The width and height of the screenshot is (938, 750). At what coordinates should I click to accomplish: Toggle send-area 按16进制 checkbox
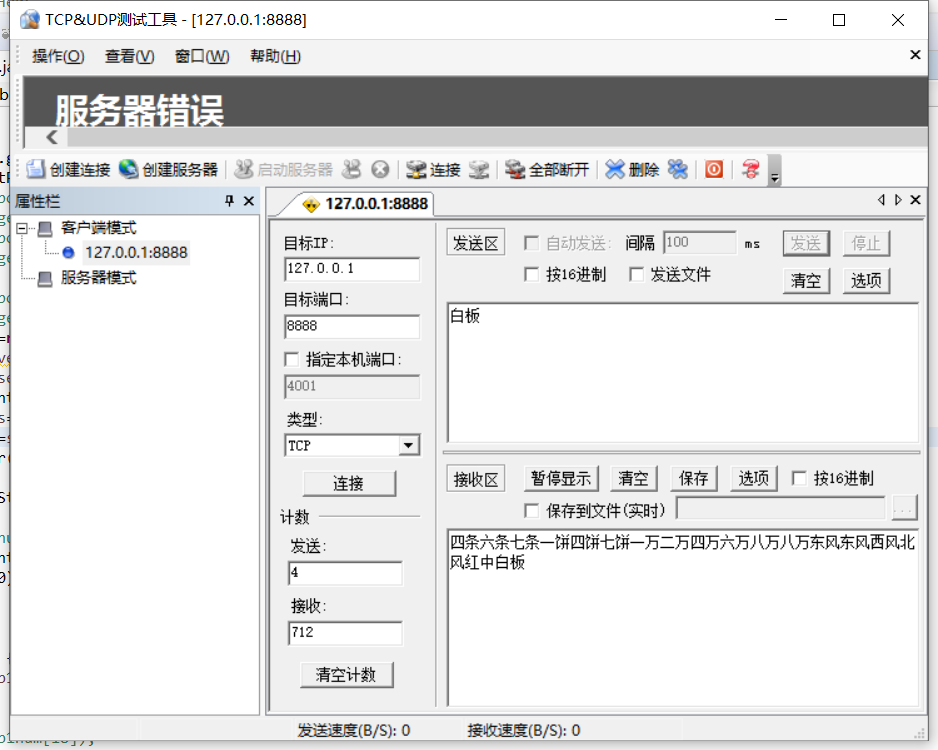coord(531,275)
